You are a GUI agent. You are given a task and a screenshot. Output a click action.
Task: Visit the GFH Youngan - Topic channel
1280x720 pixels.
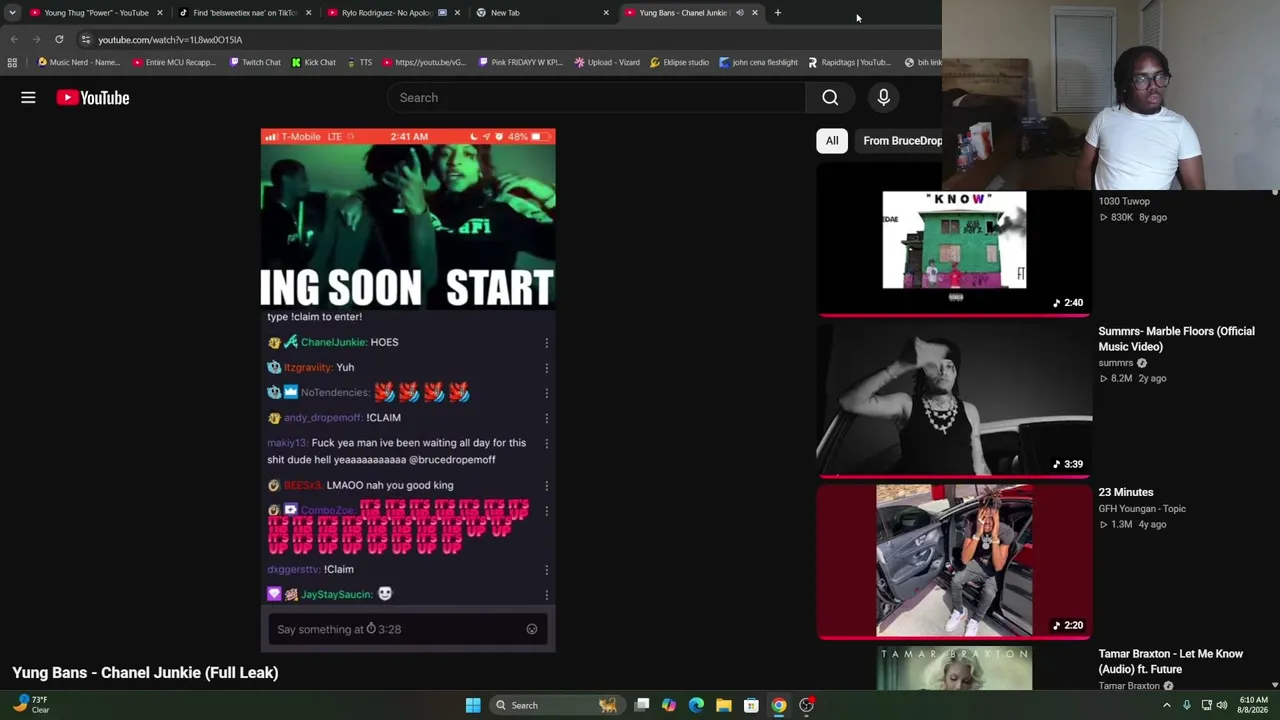click(1142, 508)
